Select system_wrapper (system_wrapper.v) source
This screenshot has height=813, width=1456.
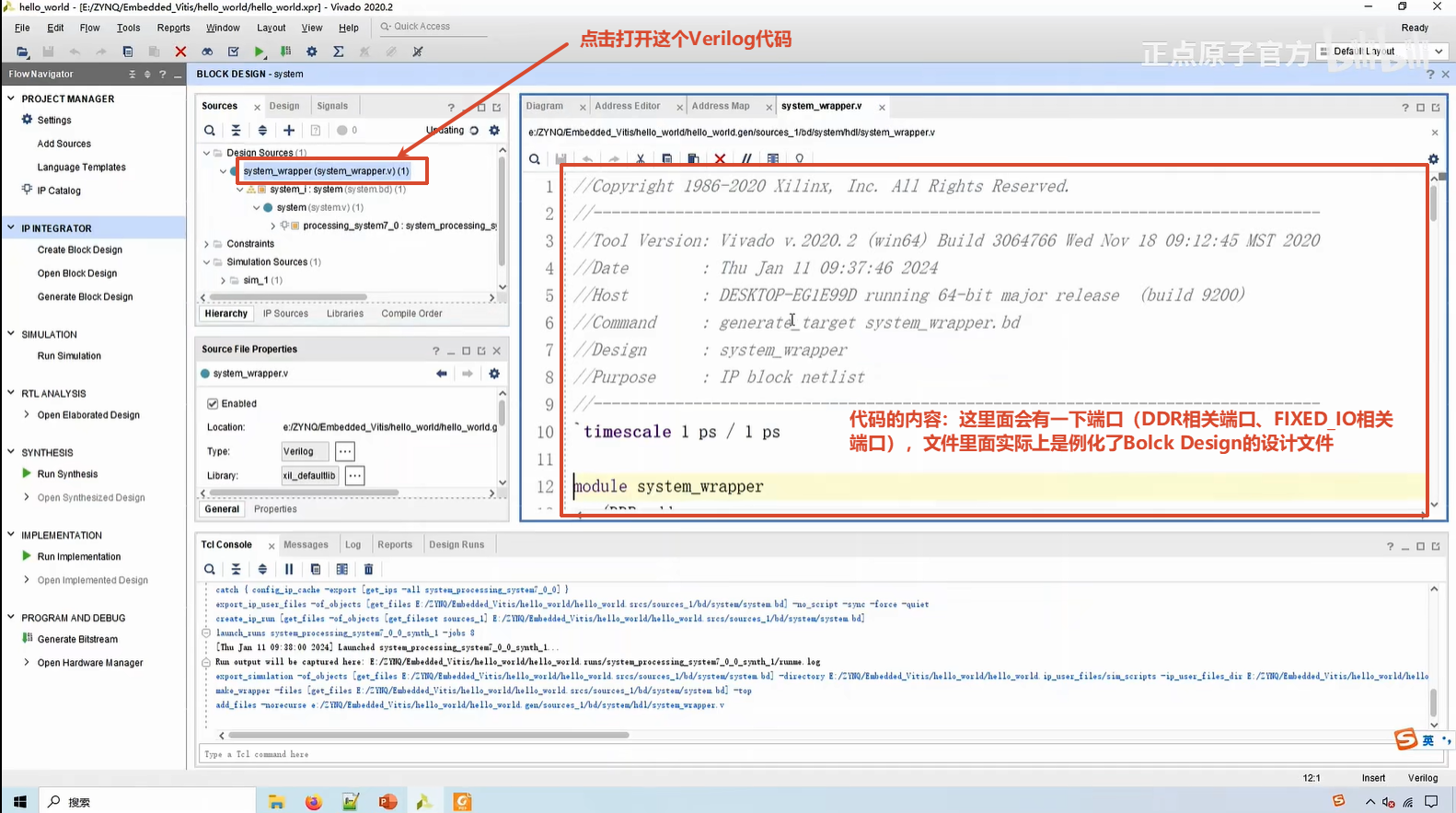(x=326, y=171)
